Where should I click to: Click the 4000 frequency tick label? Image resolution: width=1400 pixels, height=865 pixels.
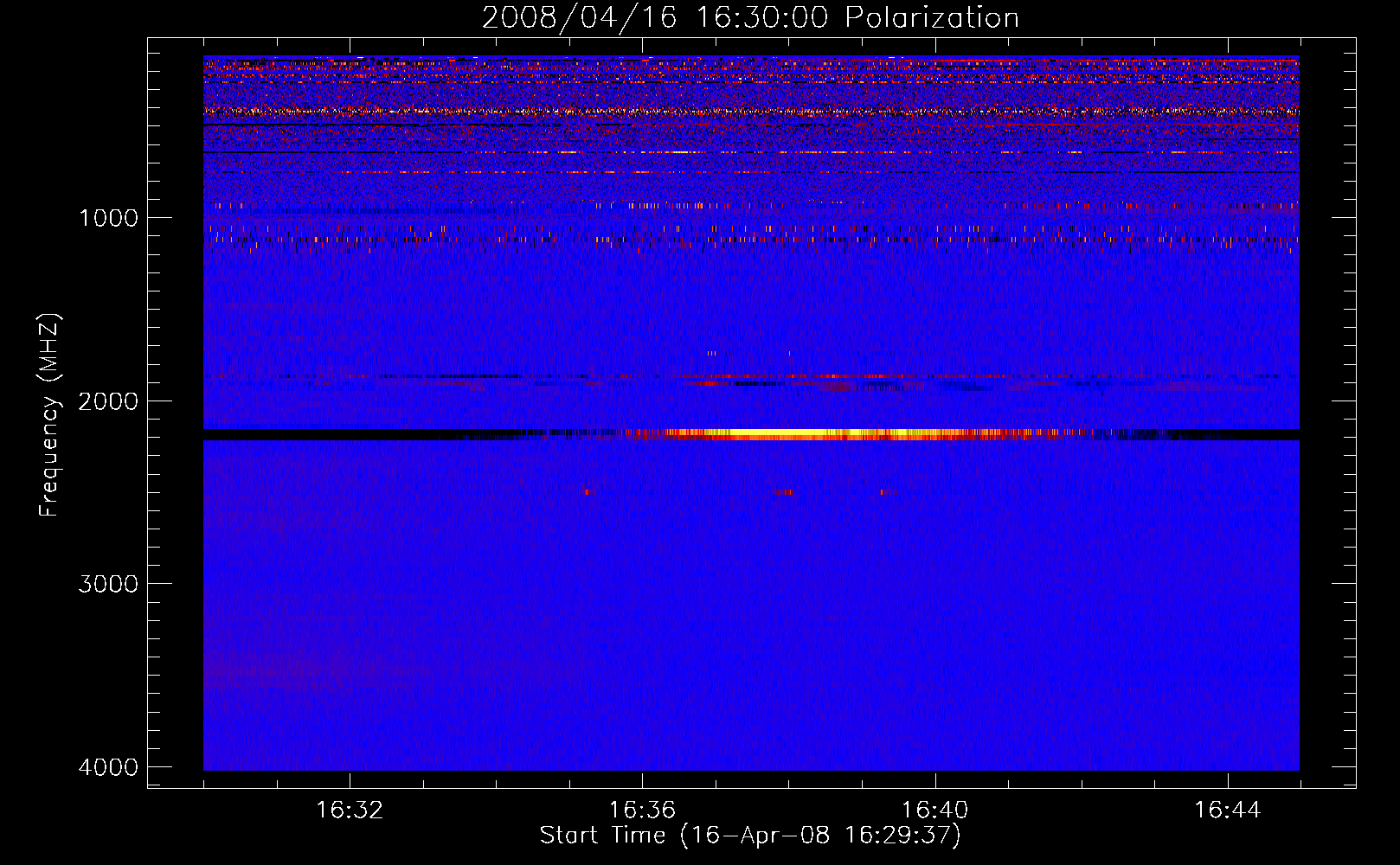click(108, 767)
